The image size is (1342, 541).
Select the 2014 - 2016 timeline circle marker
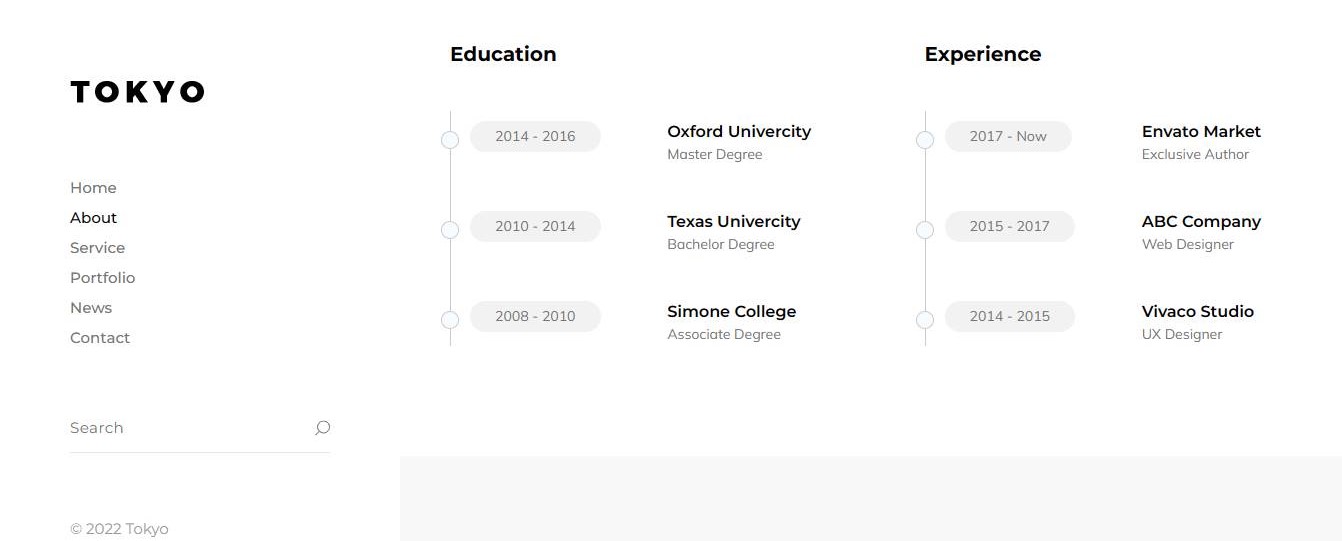450,140
